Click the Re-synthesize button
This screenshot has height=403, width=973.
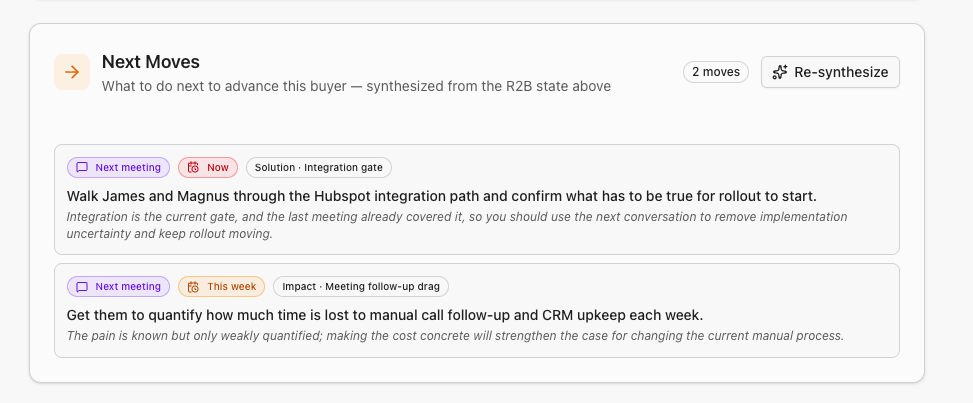pos(830,72)
